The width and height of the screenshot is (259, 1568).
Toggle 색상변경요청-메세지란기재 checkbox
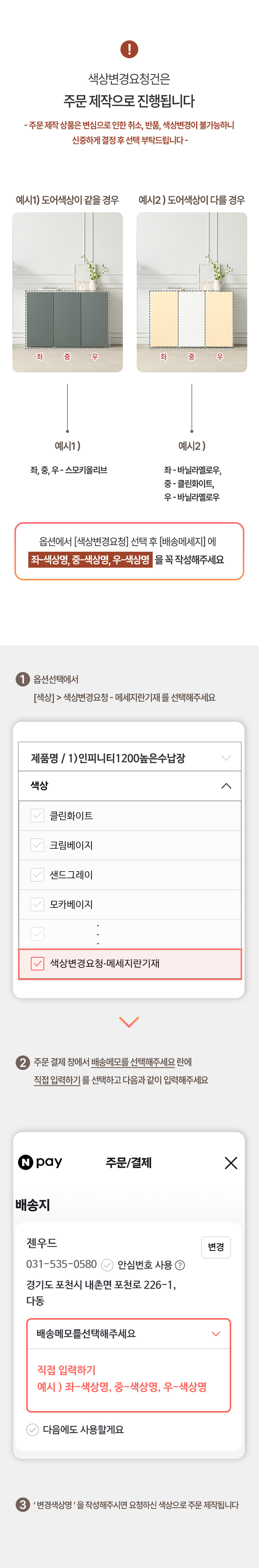tap(37, 963)
